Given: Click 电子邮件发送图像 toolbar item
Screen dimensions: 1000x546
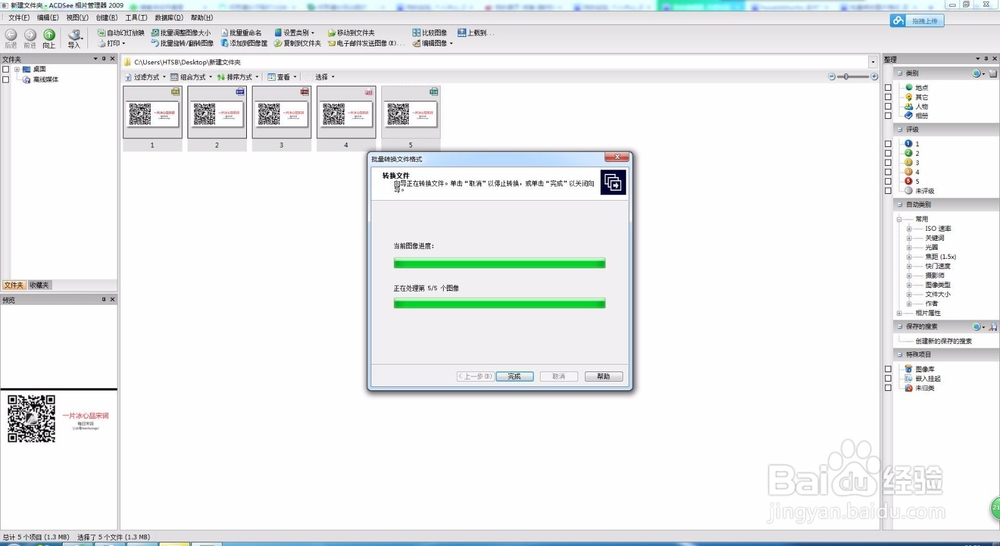Looking at the screenshot, I should [x=366, y=43].
